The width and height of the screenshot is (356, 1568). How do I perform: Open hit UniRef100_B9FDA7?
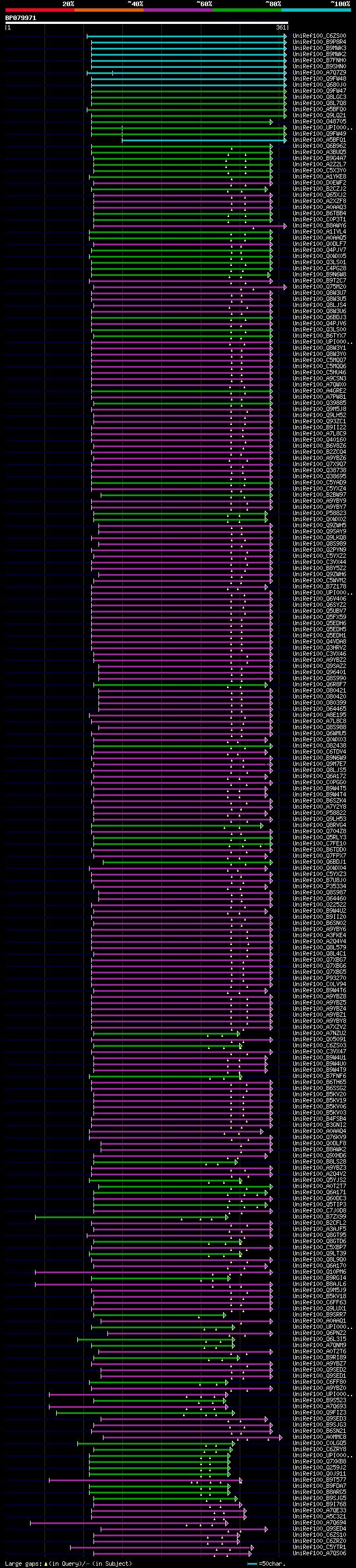point(319,1486)
